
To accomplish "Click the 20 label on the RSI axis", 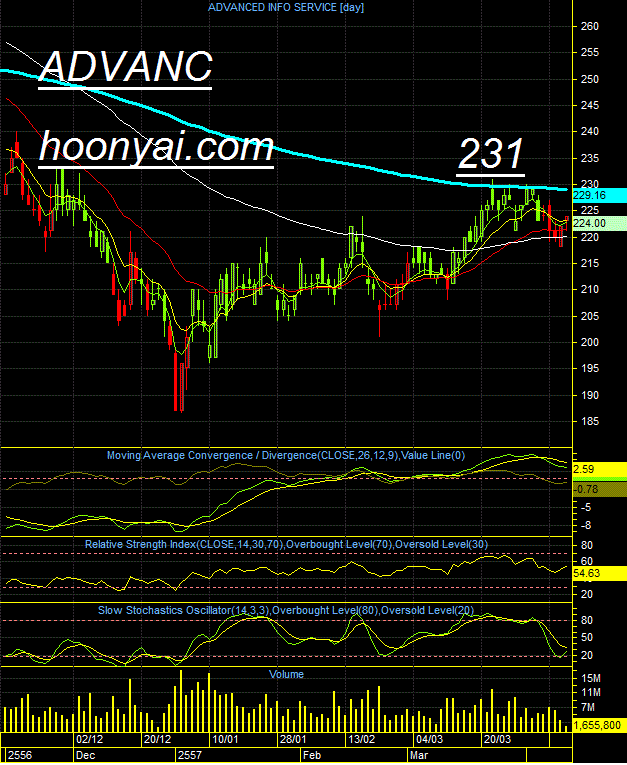I will [x=587, y=594].
